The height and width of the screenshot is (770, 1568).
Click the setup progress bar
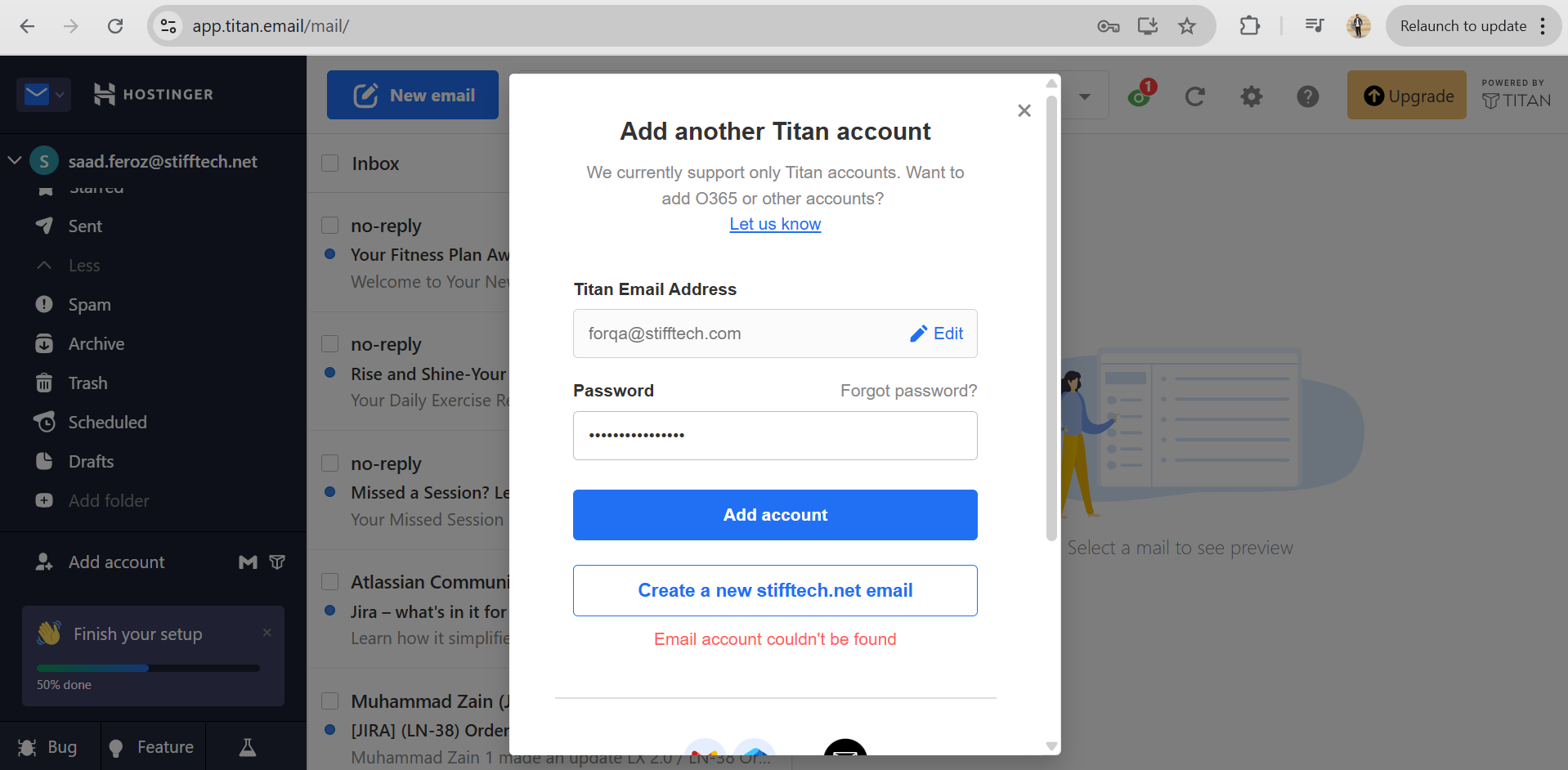(x=148, y=668)
